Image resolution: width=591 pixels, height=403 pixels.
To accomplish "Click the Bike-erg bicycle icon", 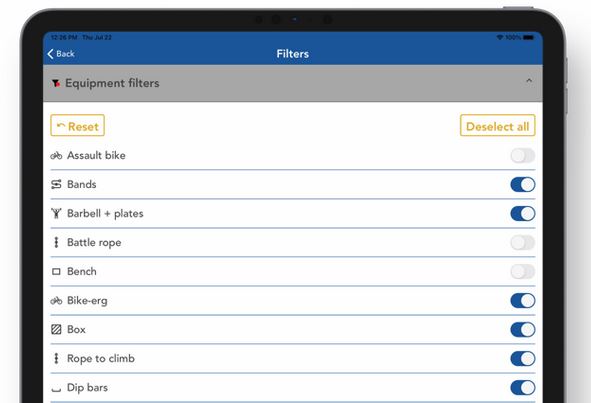I will coord(56,300).
